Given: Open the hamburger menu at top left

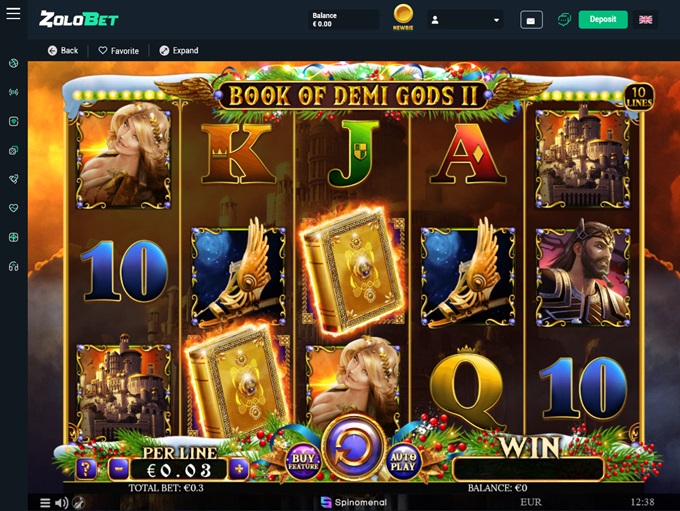Looking at the screenshot, I should [13, 13].
